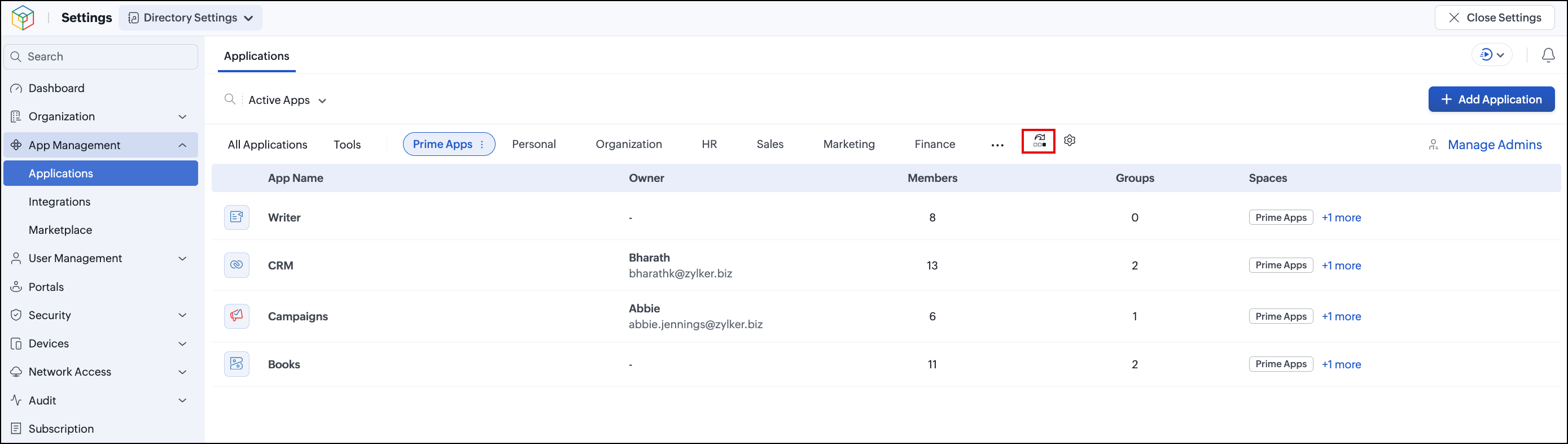Click the Security shield icon

[16, 315]
